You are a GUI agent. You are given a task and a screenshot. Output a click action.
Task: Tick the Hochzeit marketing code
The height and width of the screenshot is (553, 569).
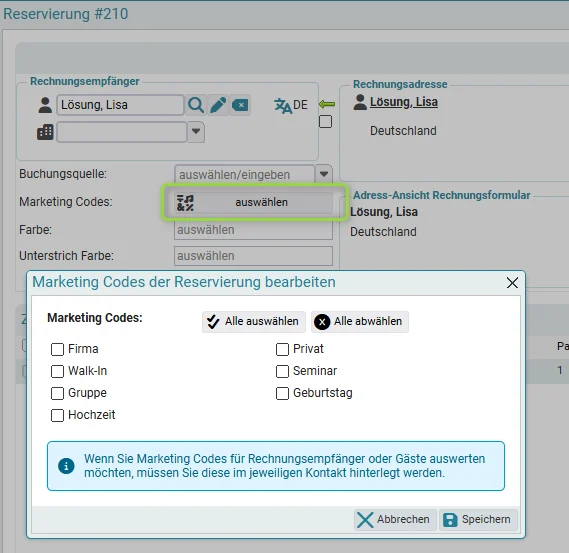(x=57, y=415)
